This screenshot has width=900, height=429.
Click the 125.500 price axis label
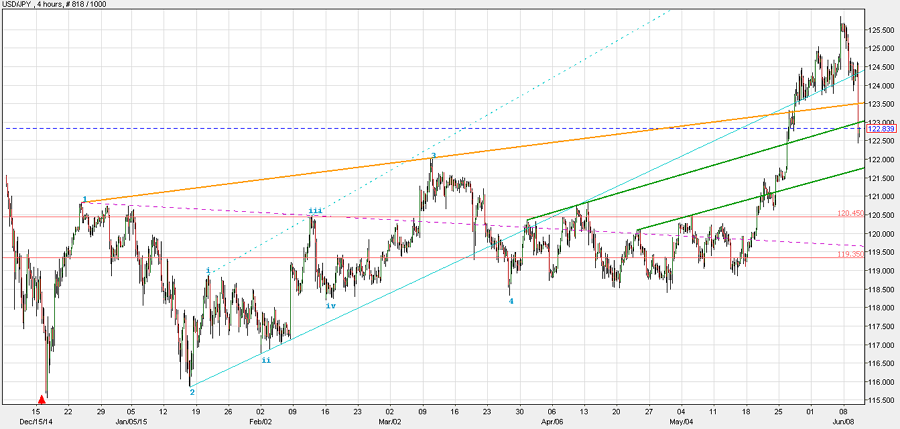[882, 30]
